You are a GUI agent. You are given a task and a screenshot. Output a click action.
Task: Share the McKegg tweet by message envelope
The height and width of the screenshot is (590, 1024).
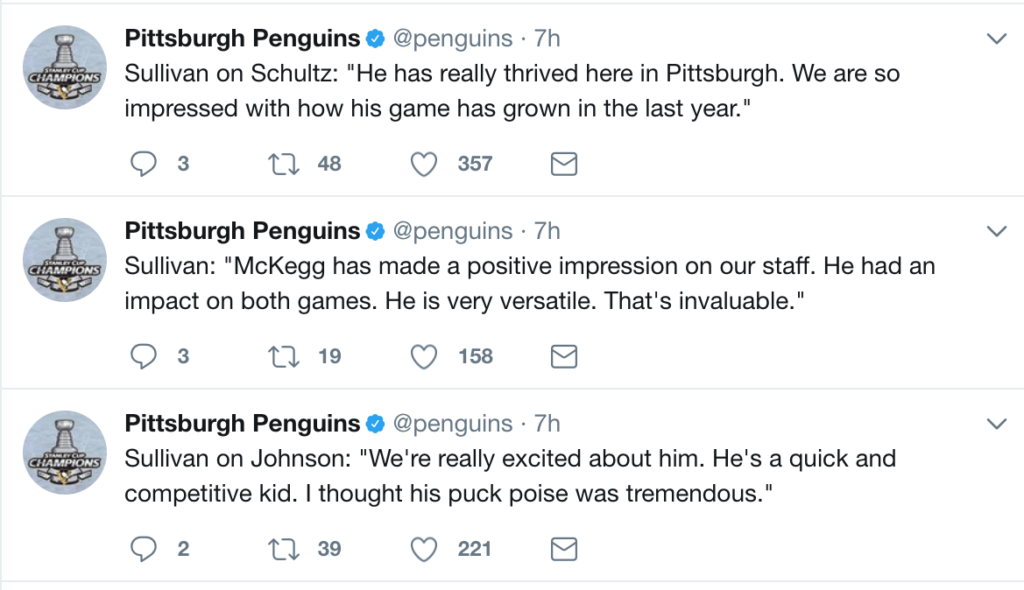point(565,356)
